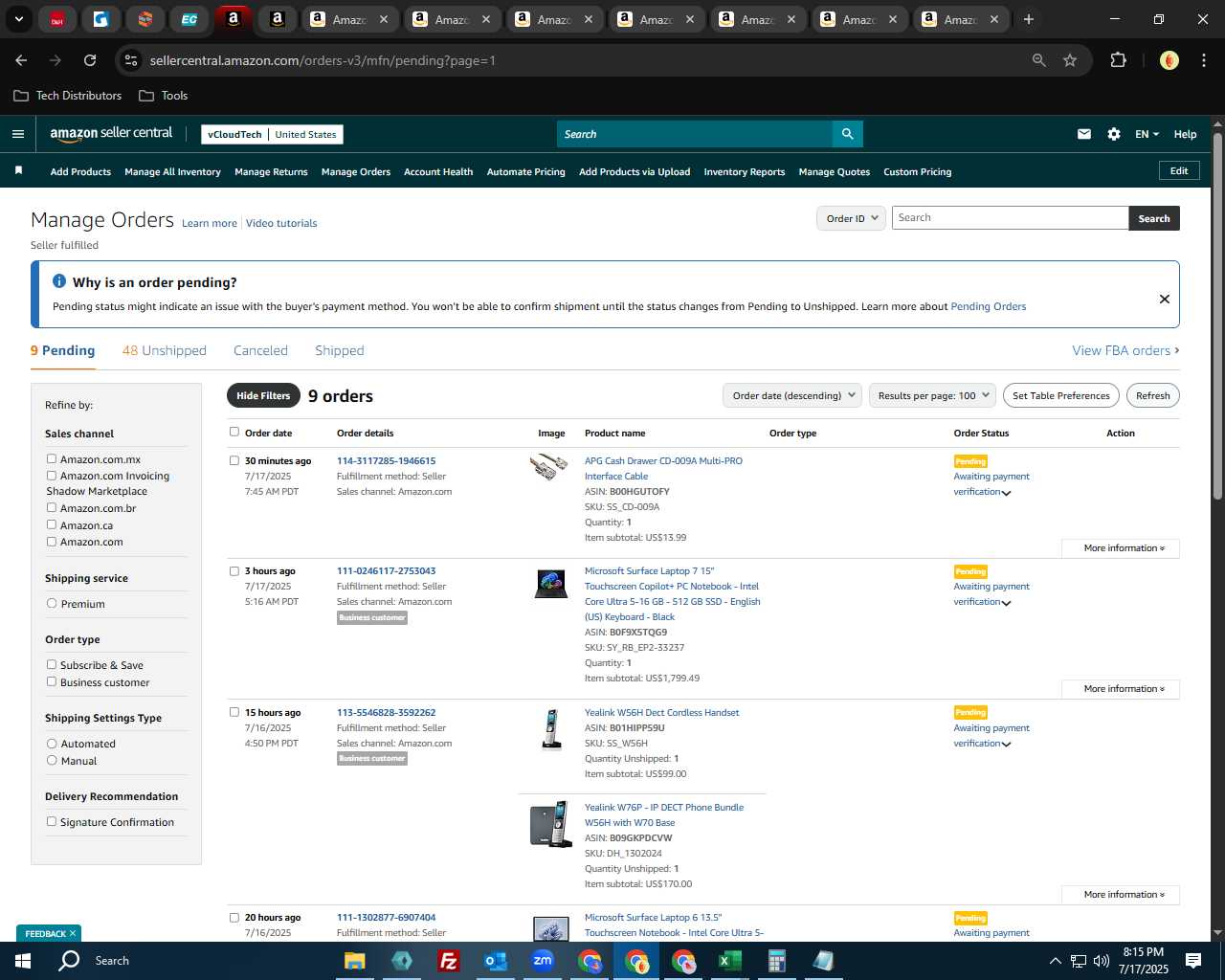Click the Yealink W56H handset image

point(551,729)
